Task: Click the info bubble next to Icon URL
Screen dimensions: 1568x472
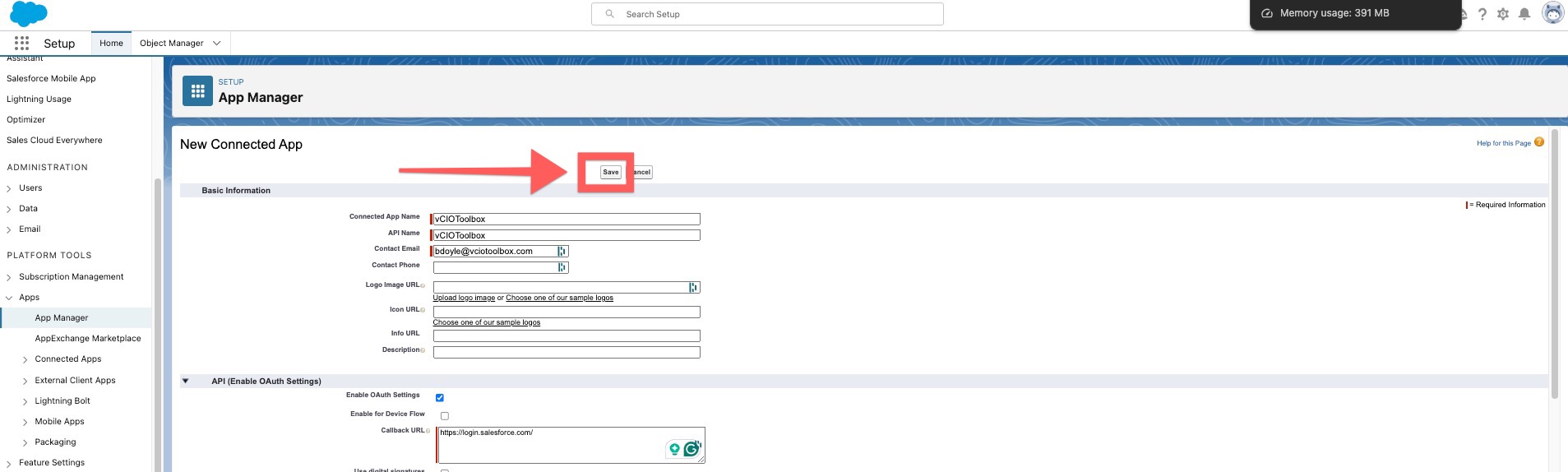Action: coord(423,311)
